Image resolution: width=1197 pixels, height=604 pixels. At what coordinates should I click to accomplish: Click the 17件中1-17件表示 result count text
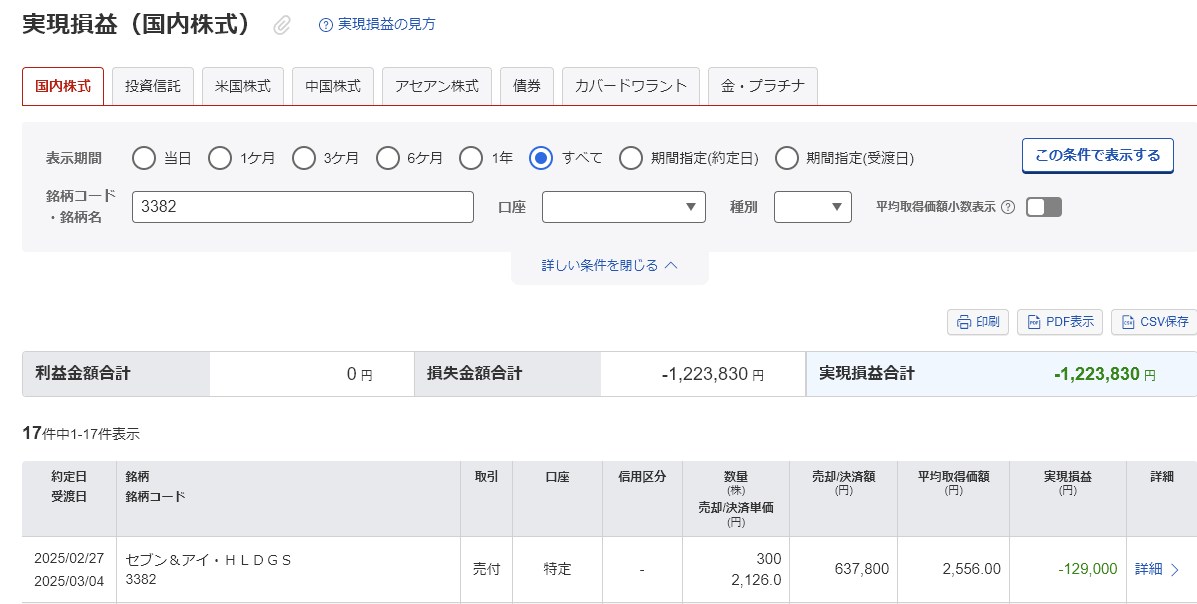81,434
